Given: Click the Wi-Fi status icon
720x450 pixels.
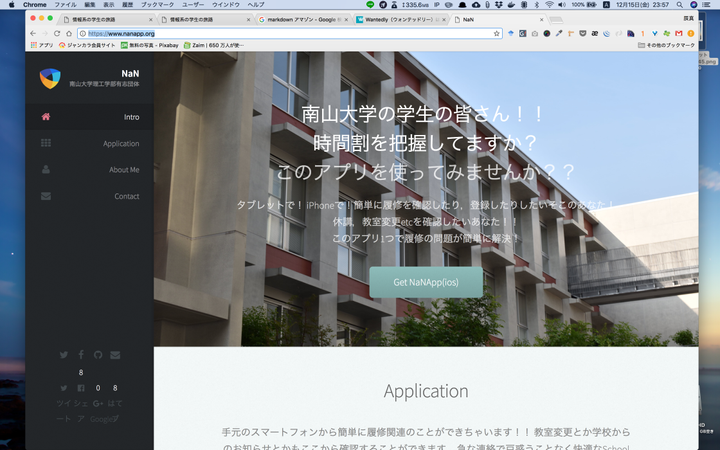Looking at the screenshot, I should 549,5.
